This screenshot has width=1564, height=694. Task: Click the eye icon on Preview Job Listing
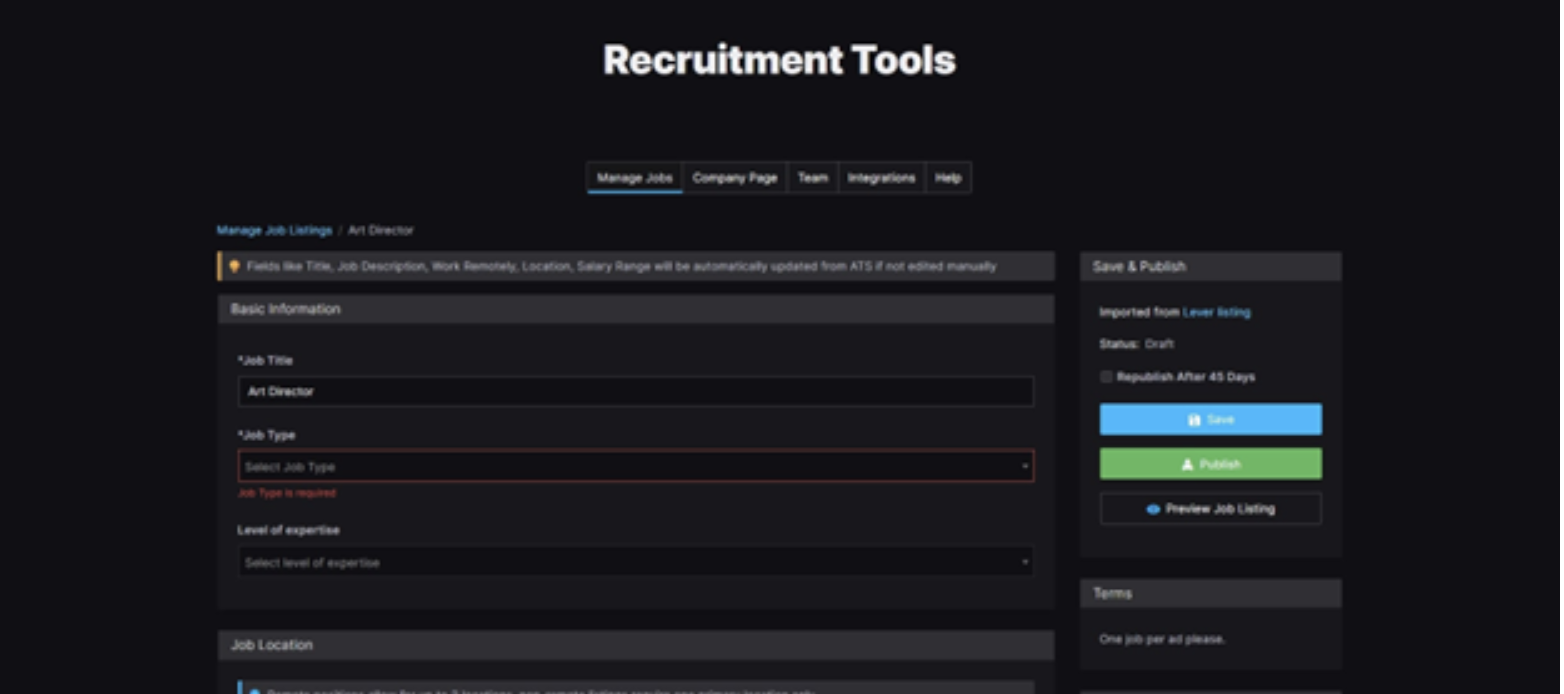(x=1153, y=509)
